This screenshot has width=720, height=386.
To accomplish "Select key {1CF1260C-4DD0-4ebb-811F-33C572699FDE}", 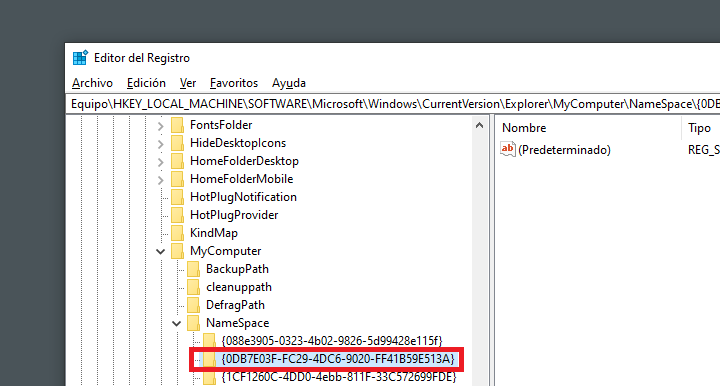I will pos(339,377).
